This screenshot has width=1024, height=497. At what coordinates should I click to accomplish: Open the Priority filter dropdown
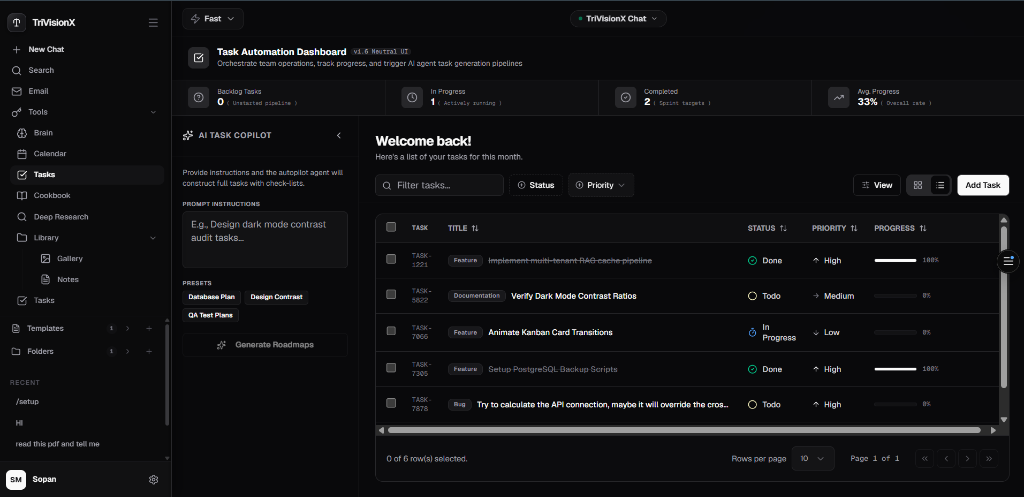601,185
